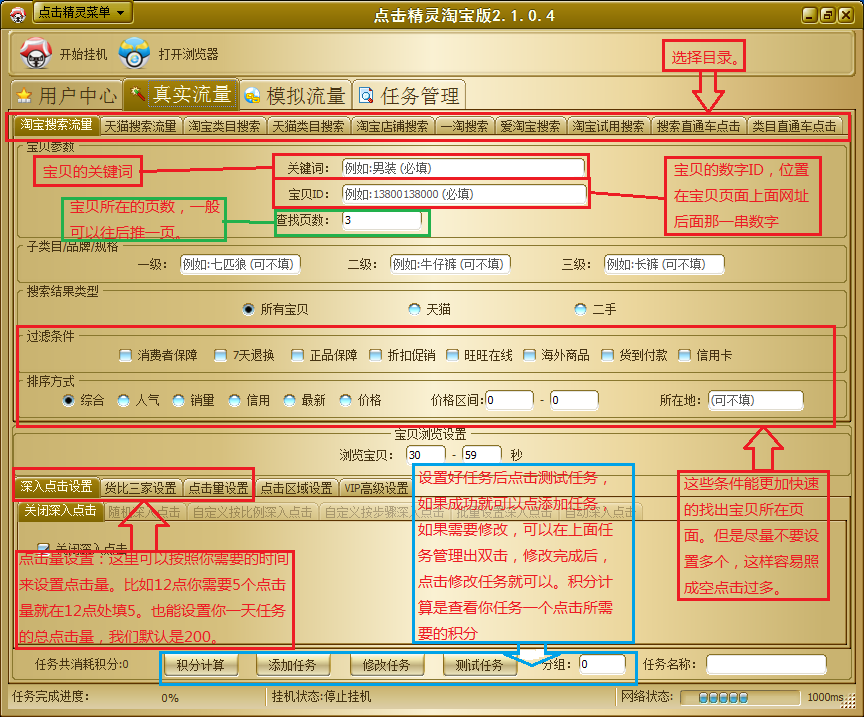Enable the 7天退换 filter checkbox

pos(220,355)
